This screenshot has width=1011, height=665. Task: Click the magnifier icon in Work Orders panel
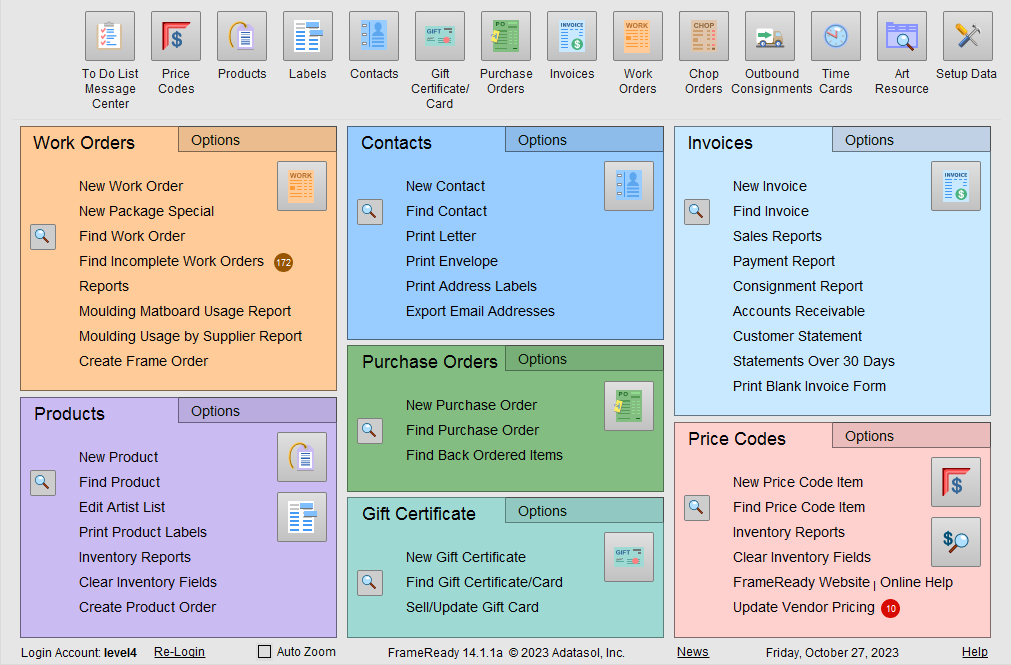tap(43, 236)
